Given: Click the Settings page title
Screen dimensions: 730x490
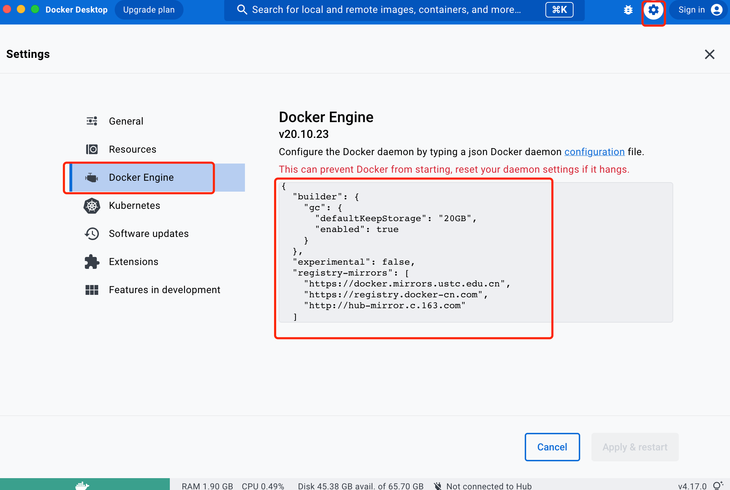Looking at the screenshot, I should (28, 54).
